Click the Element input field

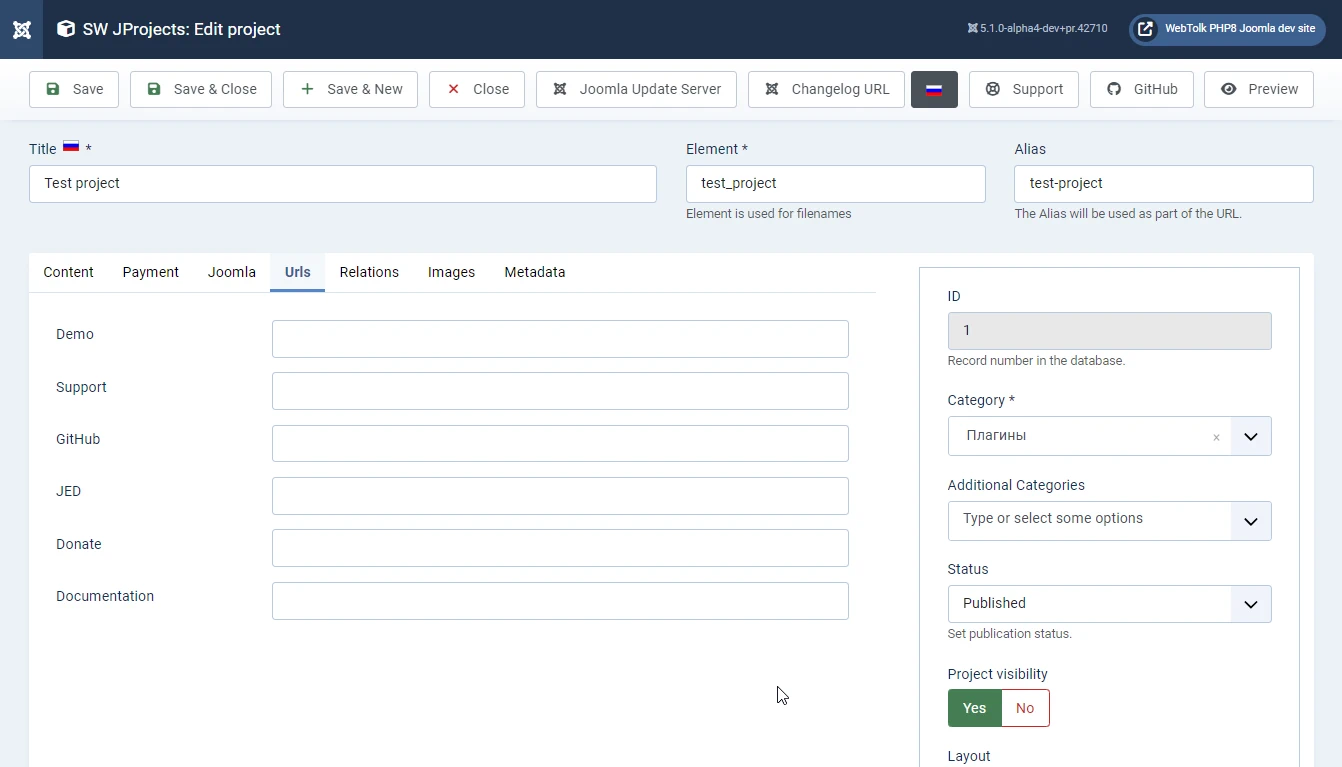coord(836,184)
